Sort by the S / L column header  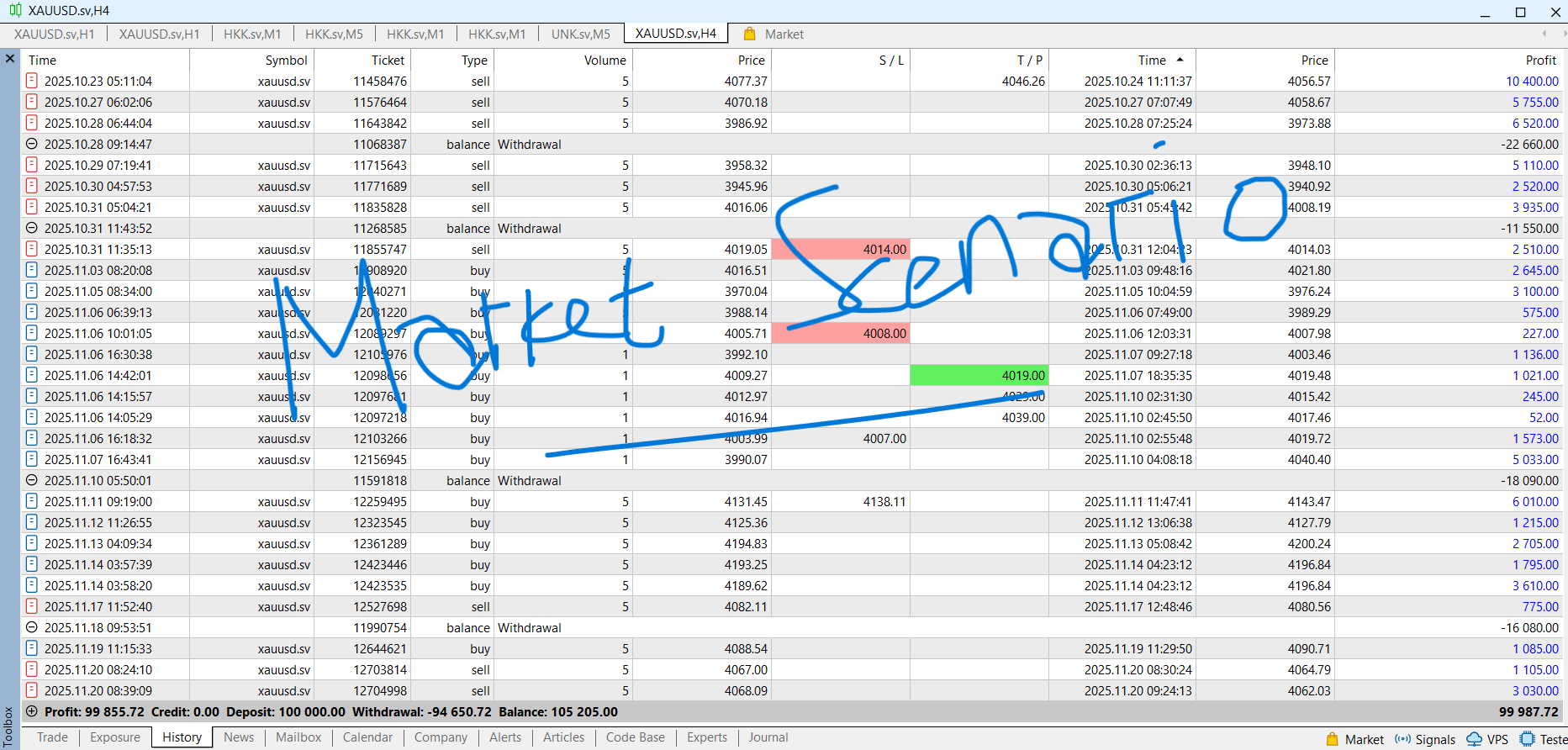(x=841, y=60)
